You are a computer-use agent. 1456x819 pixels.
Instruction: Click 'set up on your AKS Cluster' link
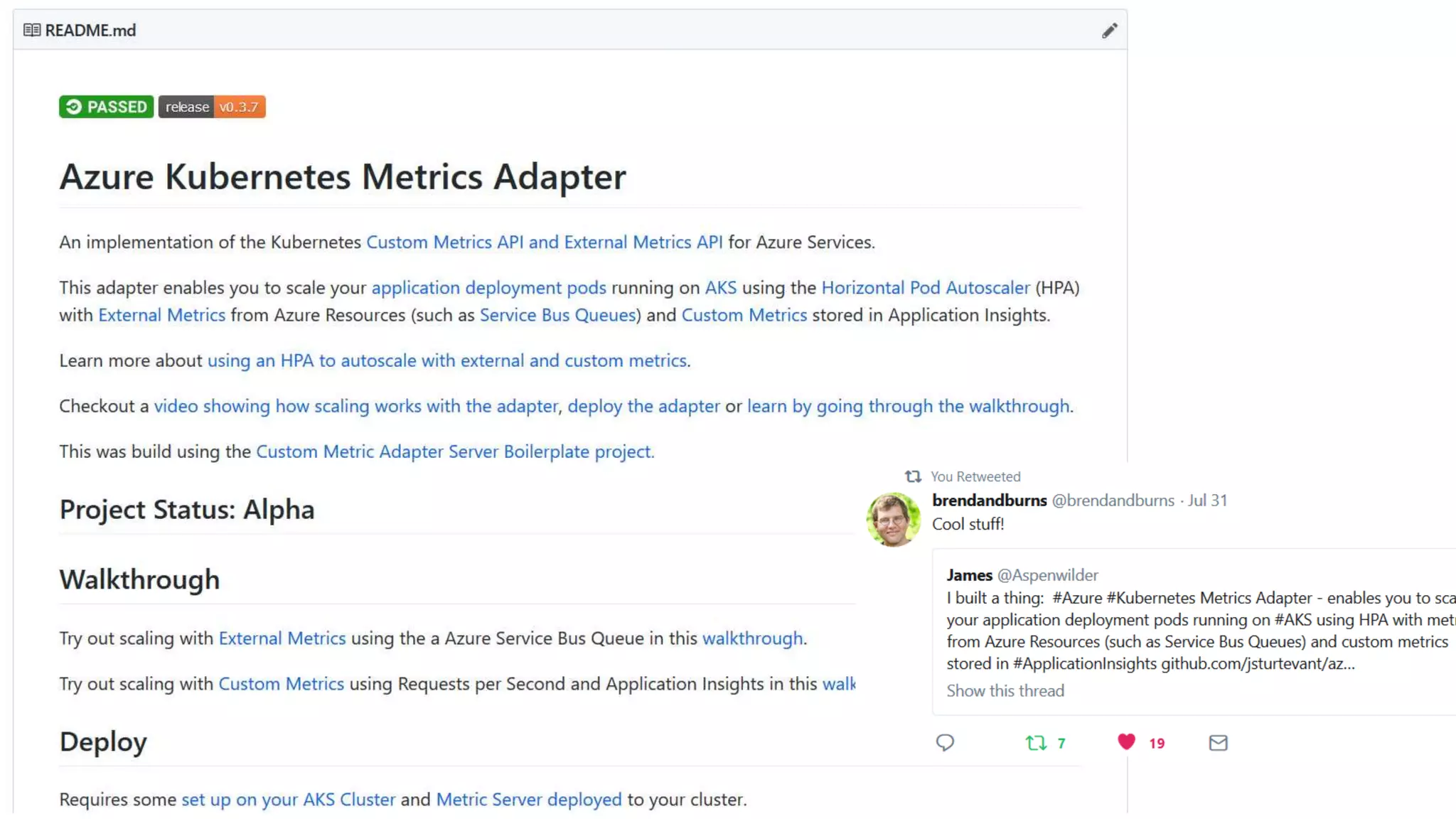point(288,800)
